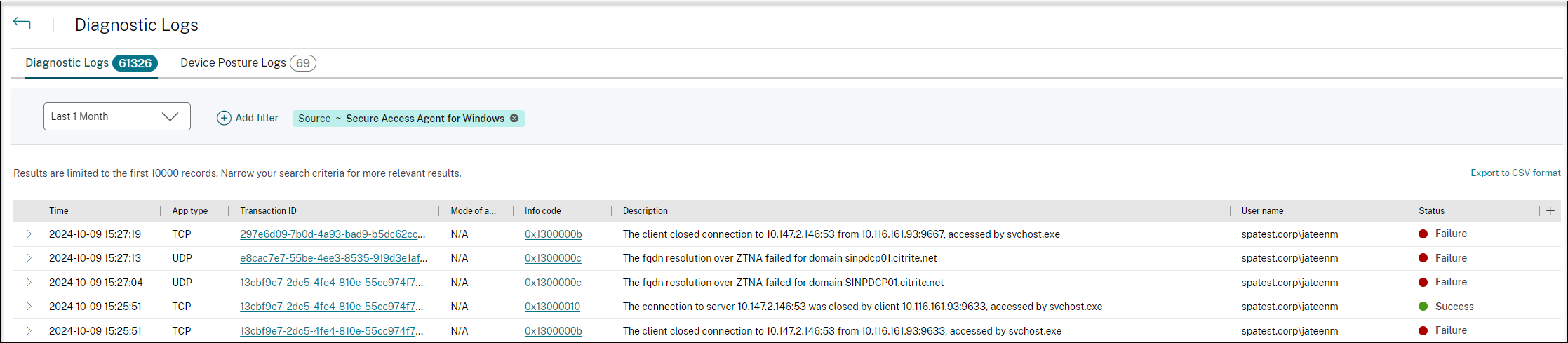Viewport: 1568px width, 343px height.
Task: Click the red Failure dot in first row
Action: [1423, 234]
